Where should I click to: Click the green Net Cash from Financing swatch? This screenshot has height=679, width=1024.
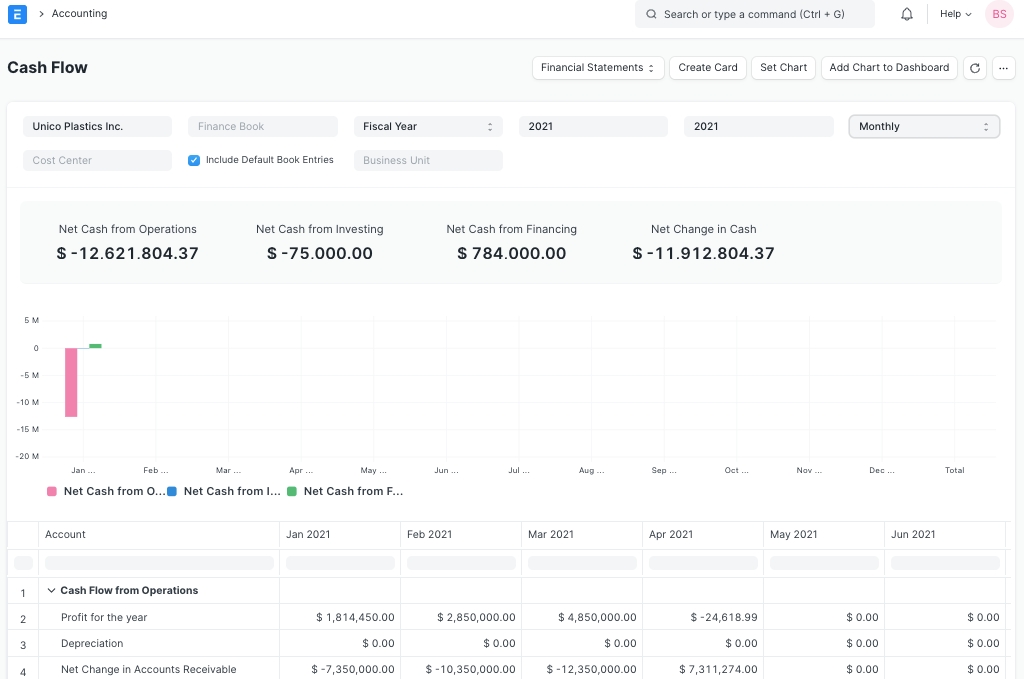click(292, 491)
